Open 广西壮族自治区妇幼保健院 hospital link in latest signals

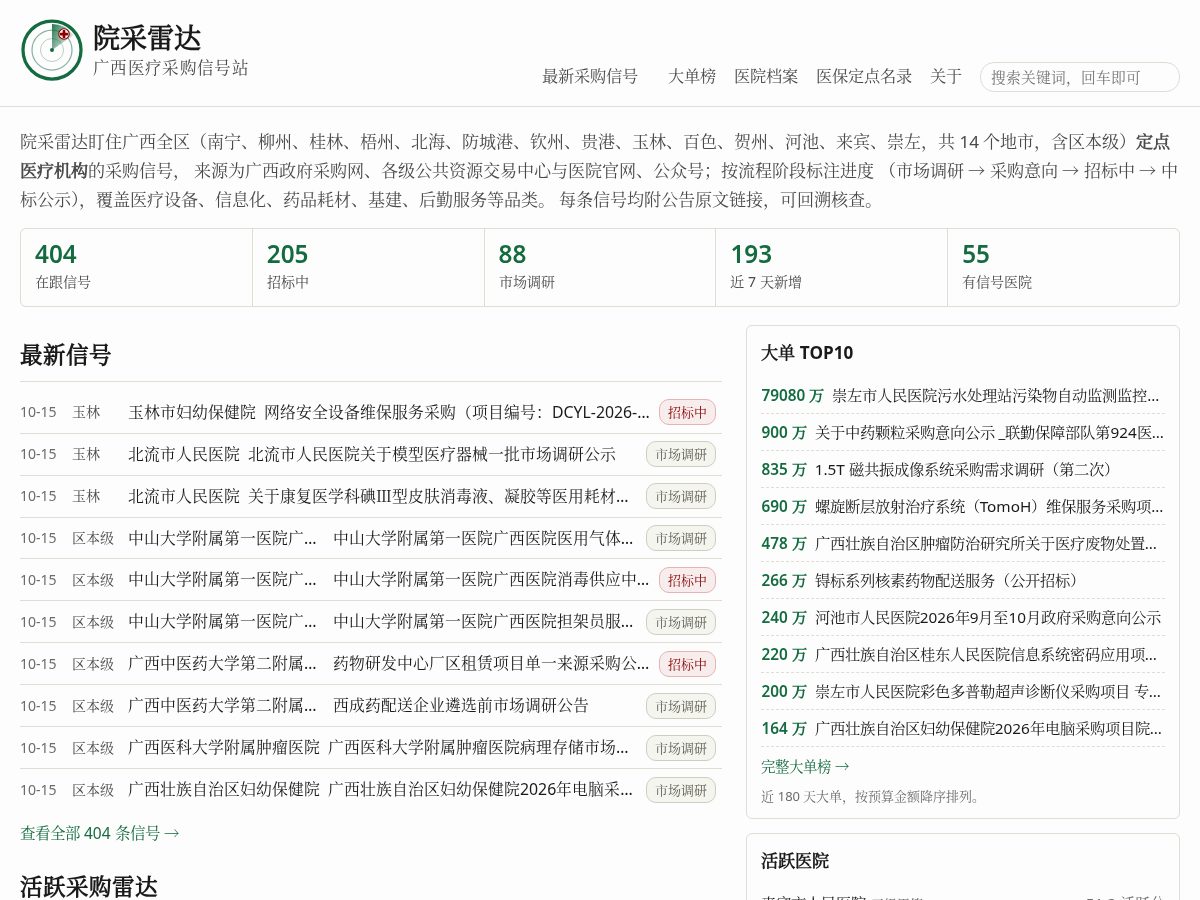pyautogui.click(x=224, y=790)
